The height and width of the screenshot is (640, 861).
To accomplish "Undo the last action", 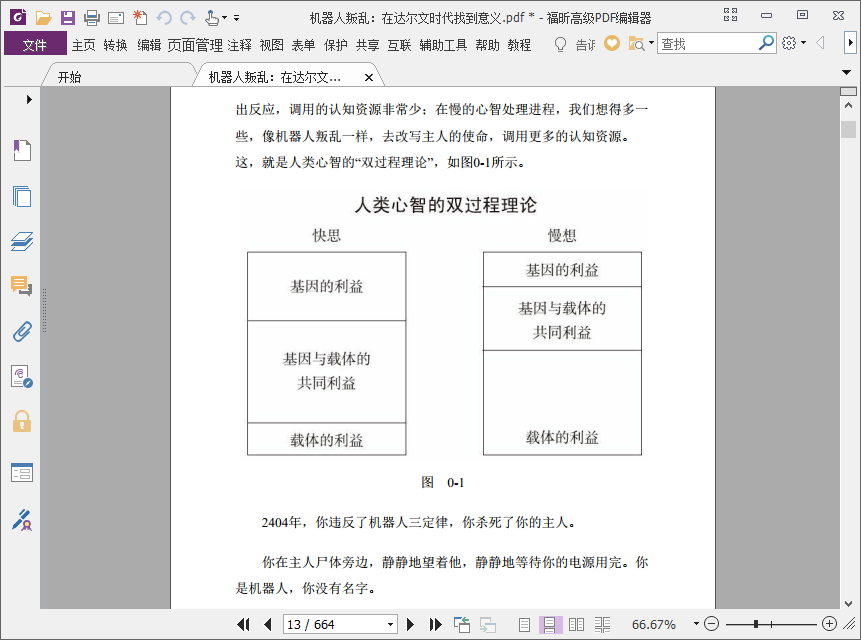I will pos(164,18).
